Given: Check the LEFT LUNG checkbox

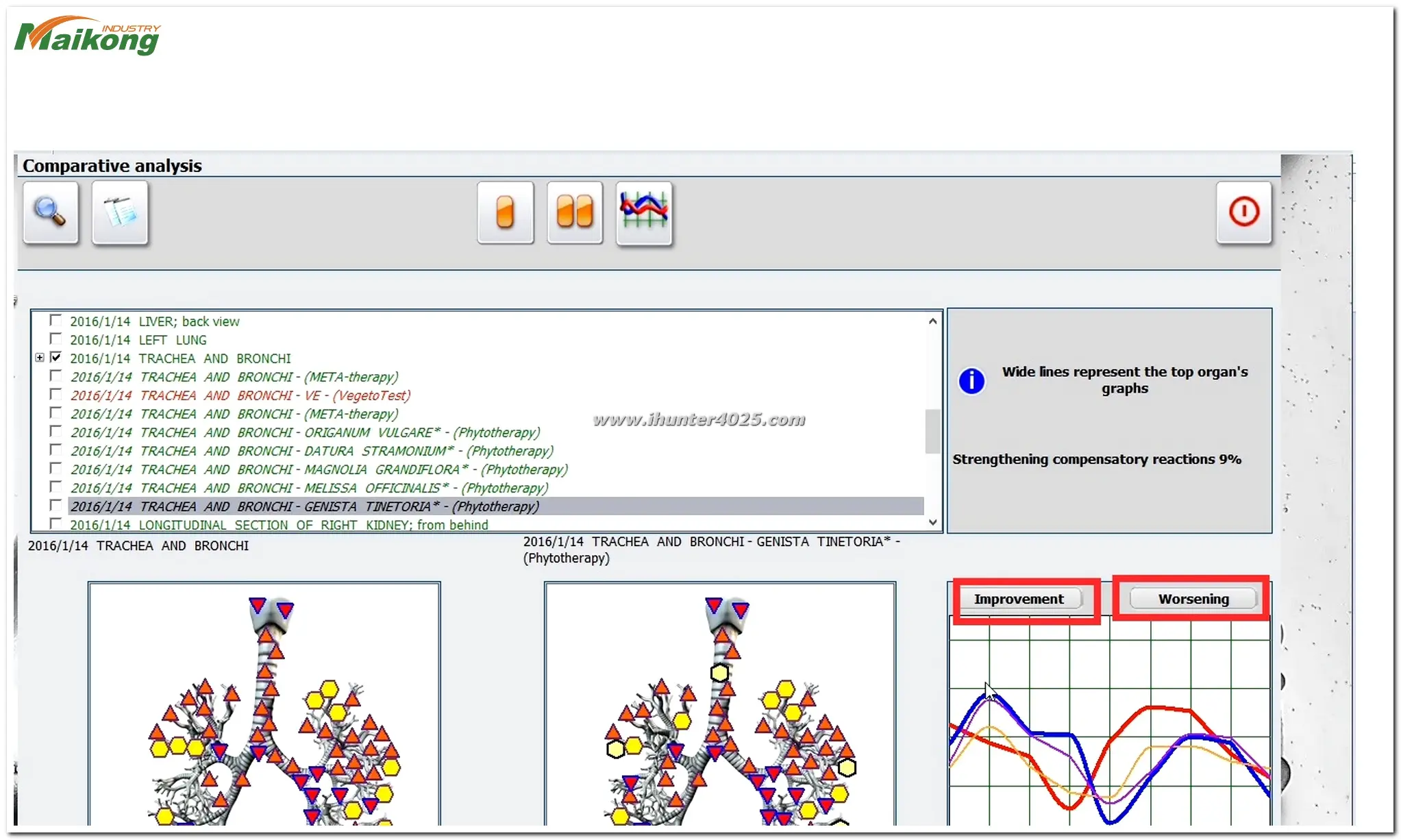Looking at the screenshot, I should click(56, 339).
